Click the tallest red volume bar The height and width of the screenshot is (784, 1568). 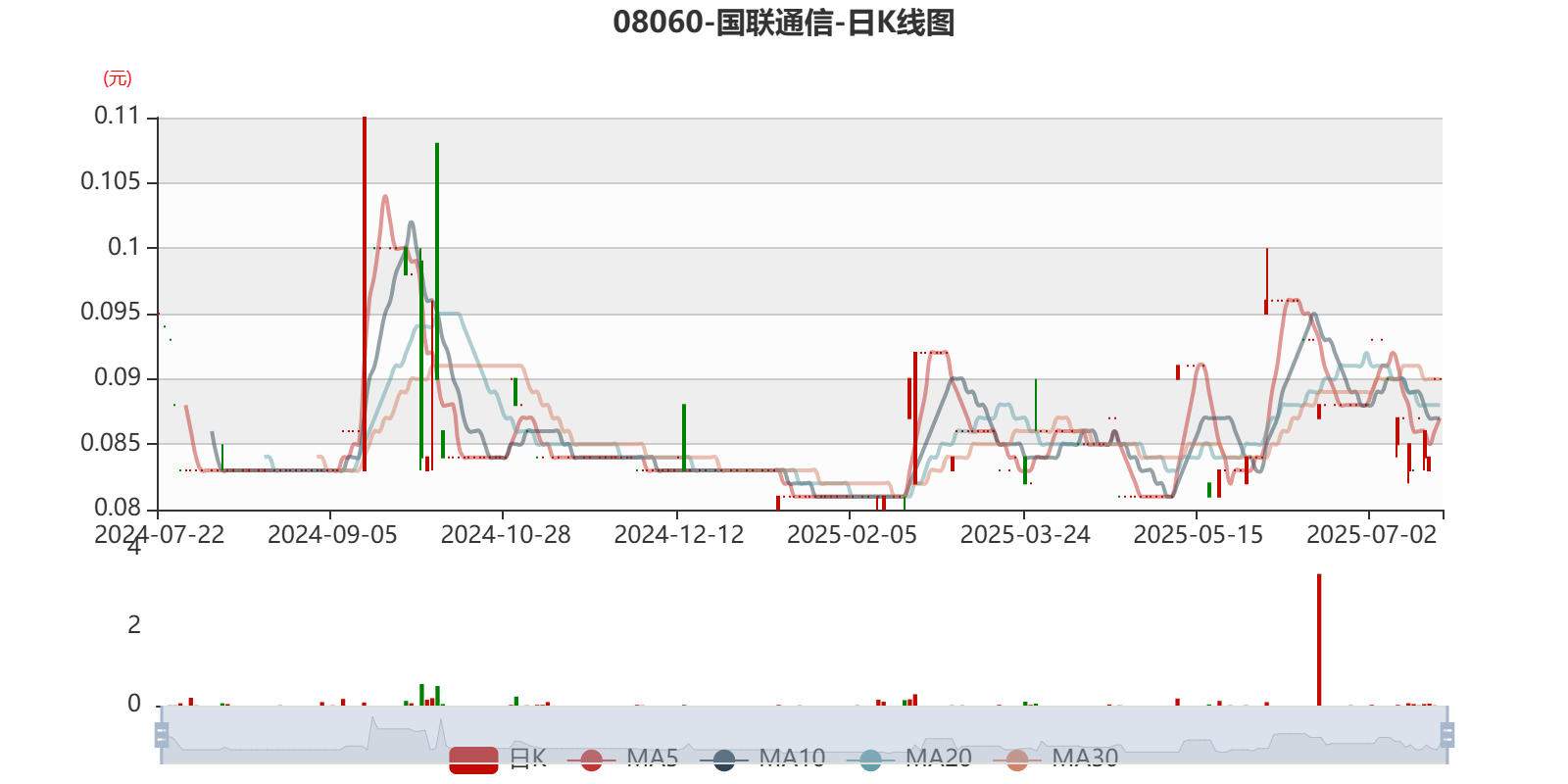[x=1319, y=639]
